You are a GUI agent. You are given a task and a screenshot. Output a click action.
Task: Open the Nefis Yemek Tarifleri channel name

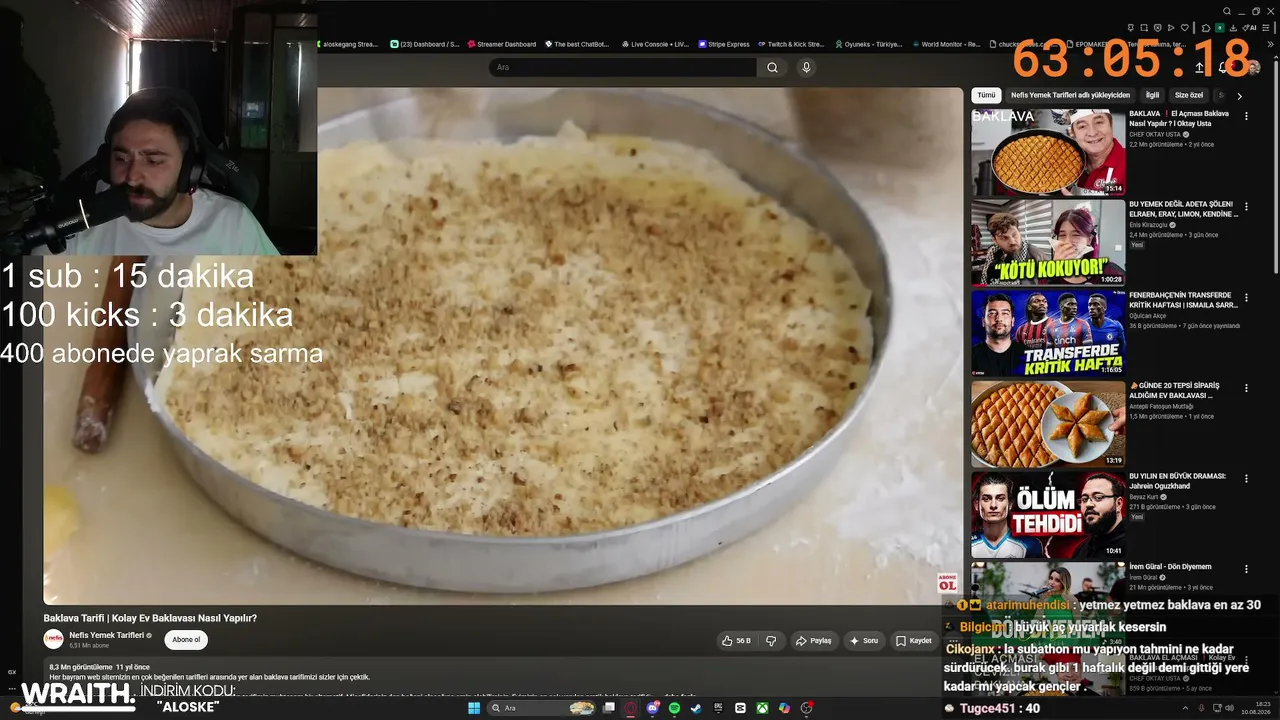coord(107,635)
